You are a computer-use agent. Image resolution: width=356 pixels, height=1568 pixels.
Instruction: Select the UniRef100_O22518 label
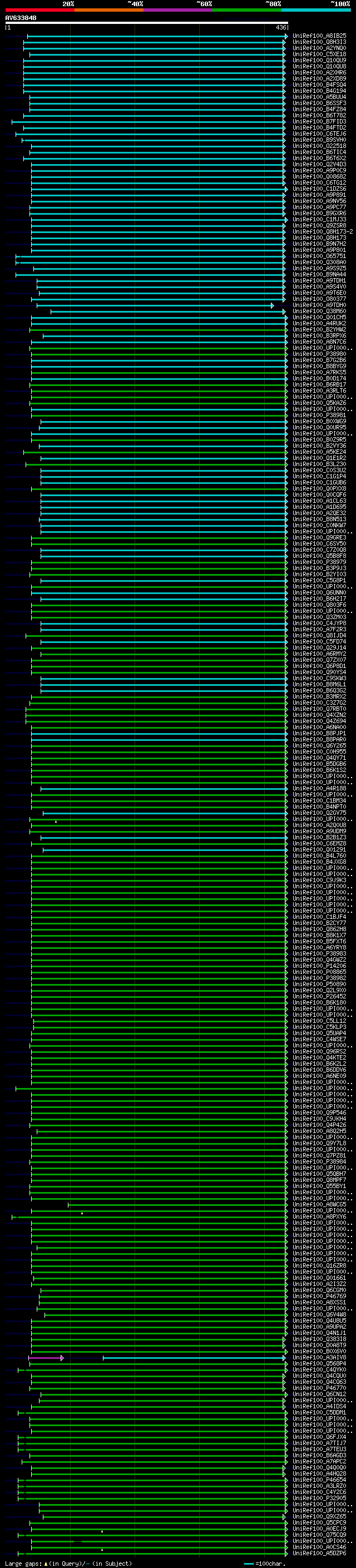[319, 146]
